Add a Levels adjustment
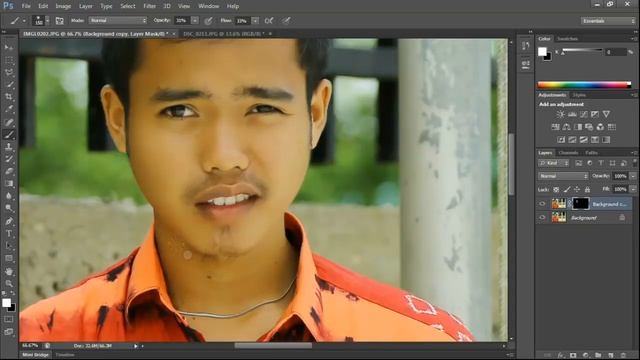The image size is (640, 360). 572,114
